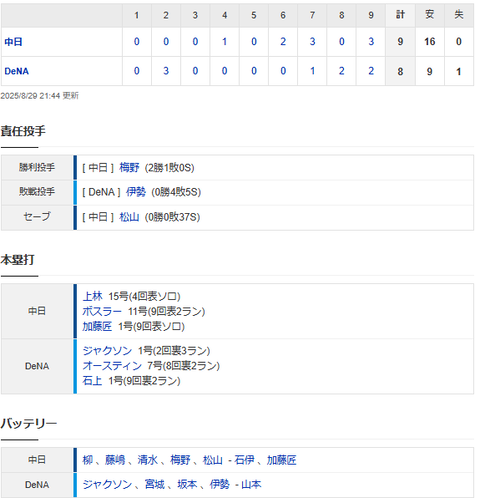480x498 pixels.
Task: Click 伊勢's record '(0勝4敗5S)'
Action: coord(176,192)
